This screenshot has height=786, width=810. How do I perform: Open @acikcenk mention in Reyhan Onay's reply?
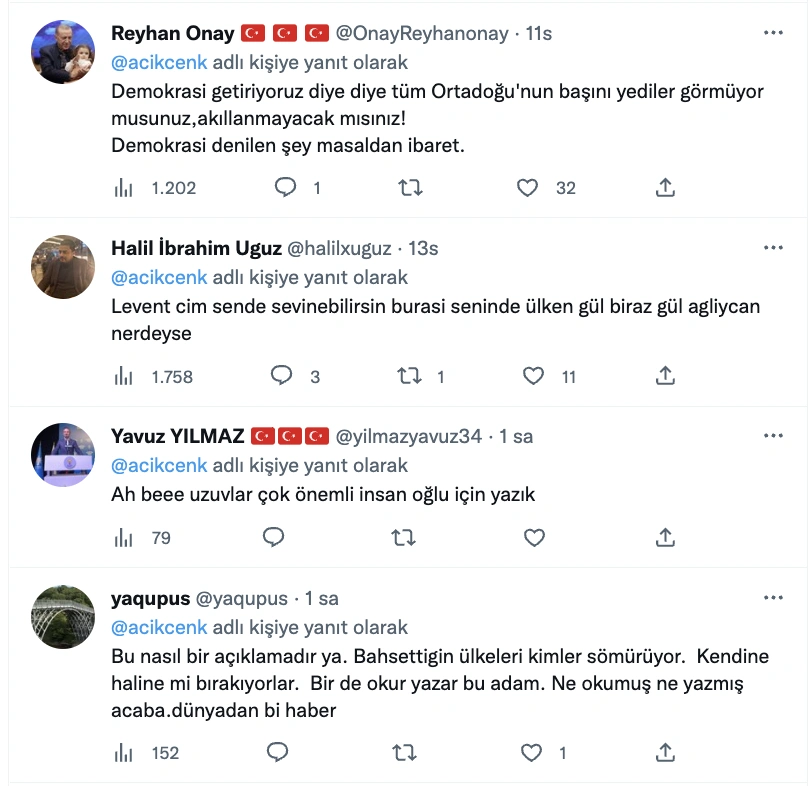(159, 62)
